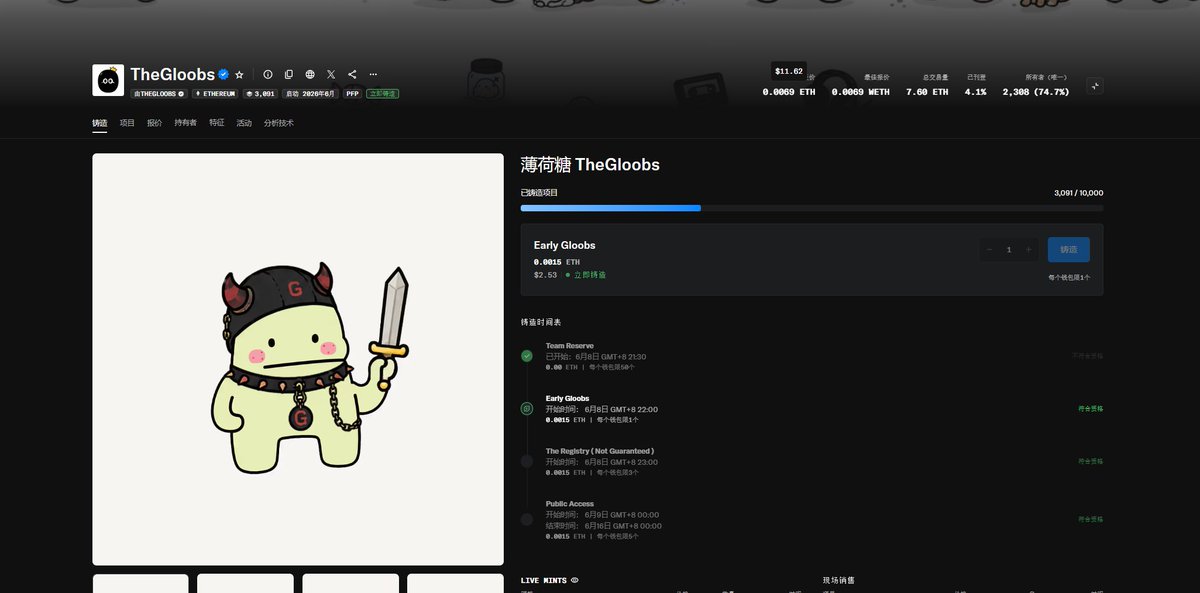Click the 3,091 items chip

(x=260, y=93)
